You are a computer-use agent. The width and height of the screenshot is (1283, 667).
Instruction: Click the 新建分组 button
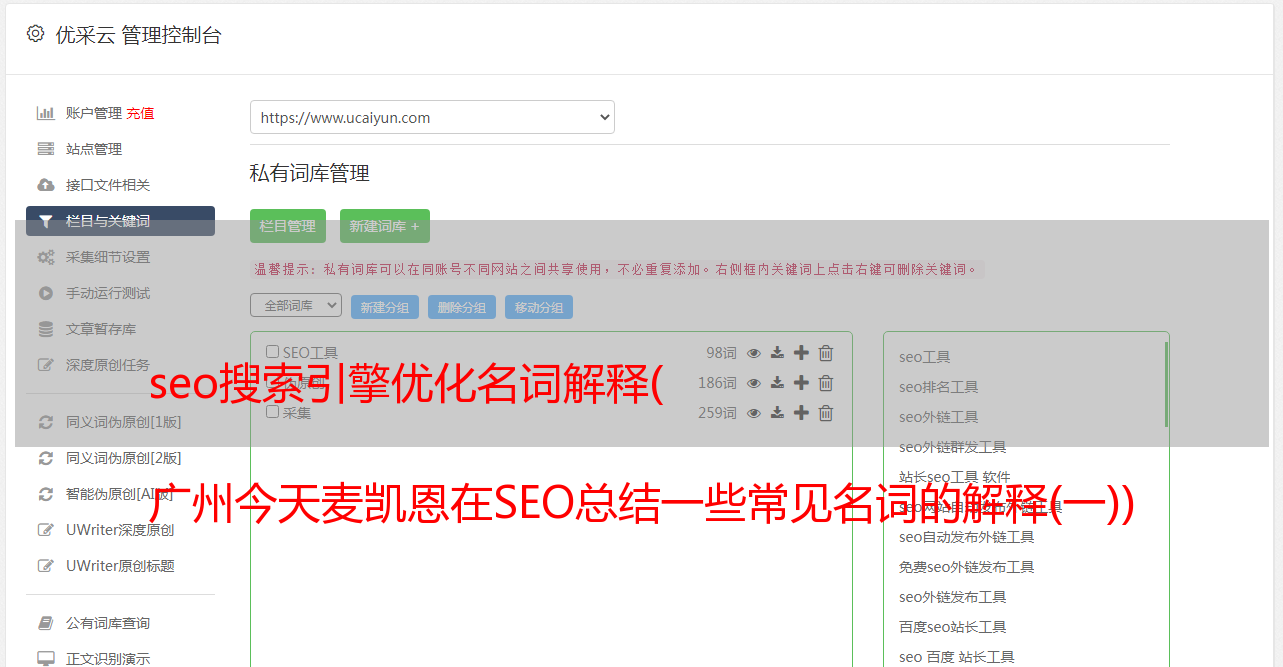point(385,307)
